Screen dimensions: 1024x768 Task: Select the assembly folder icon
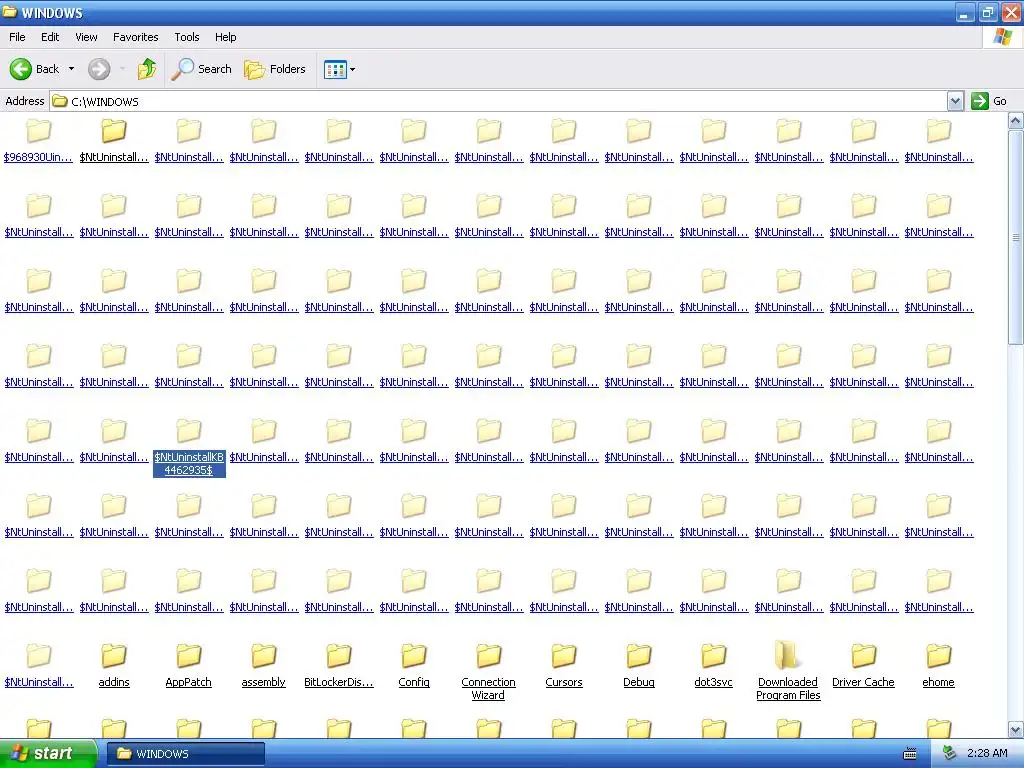point(264,656)
